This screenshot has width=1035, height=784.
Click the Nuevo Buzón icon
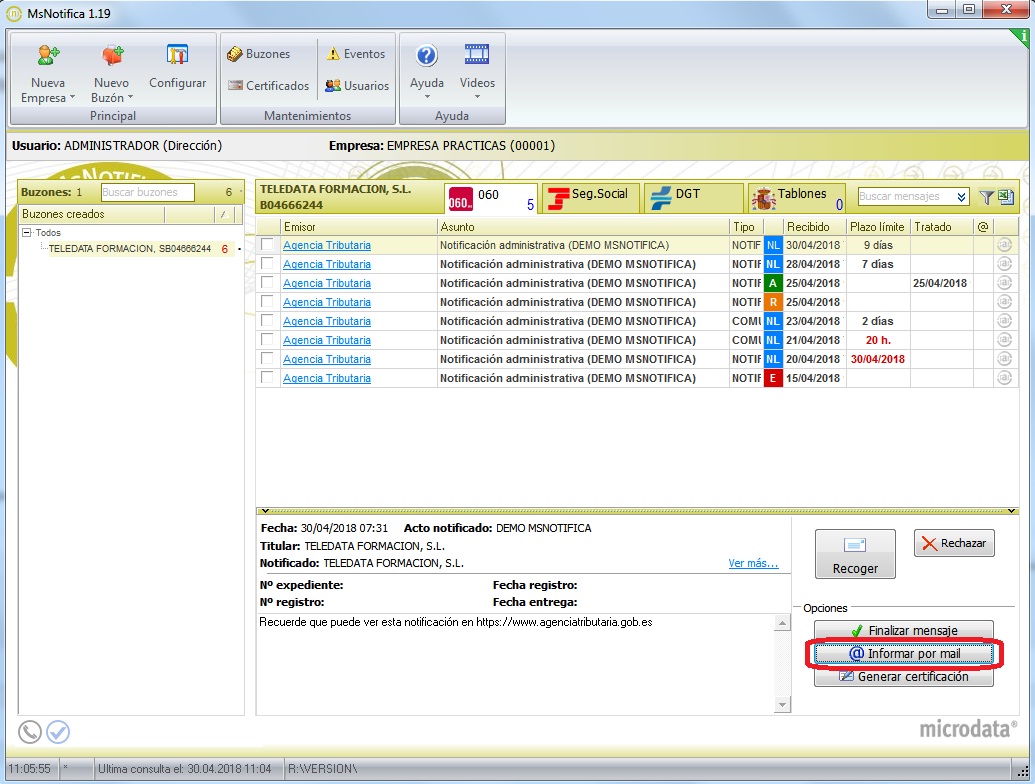[x=112, y=55]
